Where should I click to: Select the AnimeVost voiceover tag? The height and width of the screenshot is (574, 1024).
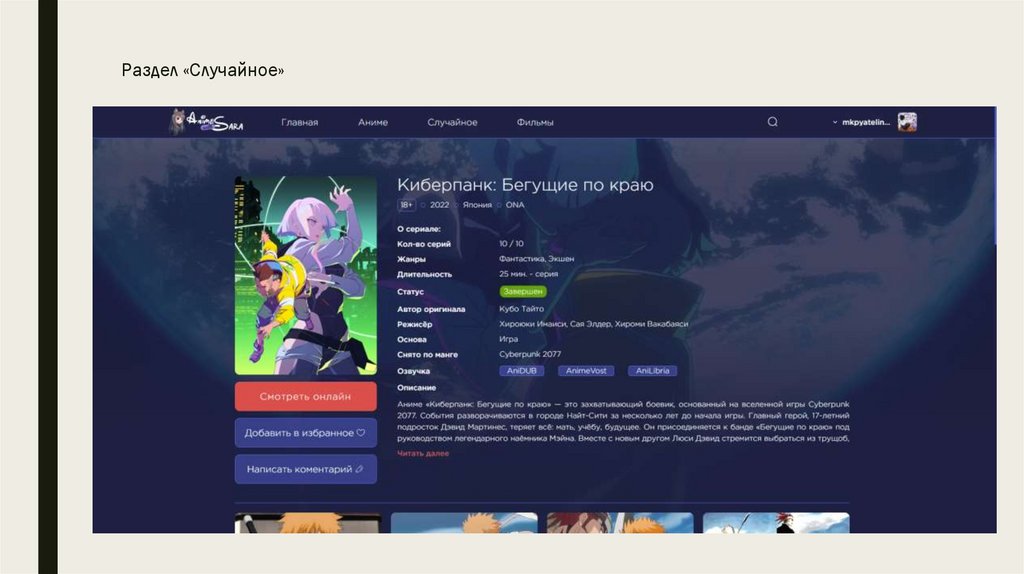586,370
